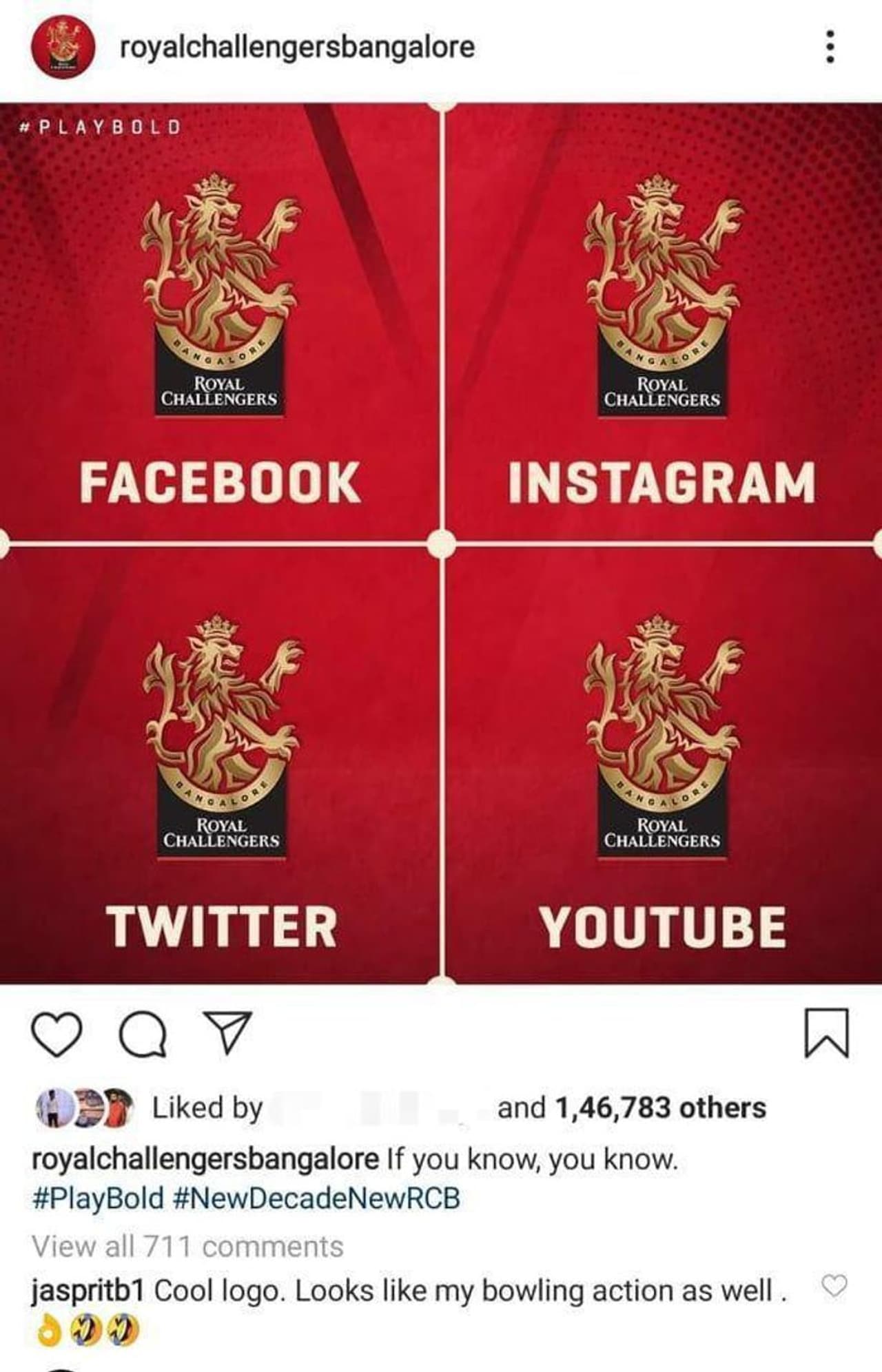Like jaspritb1's comment with the small heart
This screenshot has width=882, height=1372.
[x=834, y=1285]
